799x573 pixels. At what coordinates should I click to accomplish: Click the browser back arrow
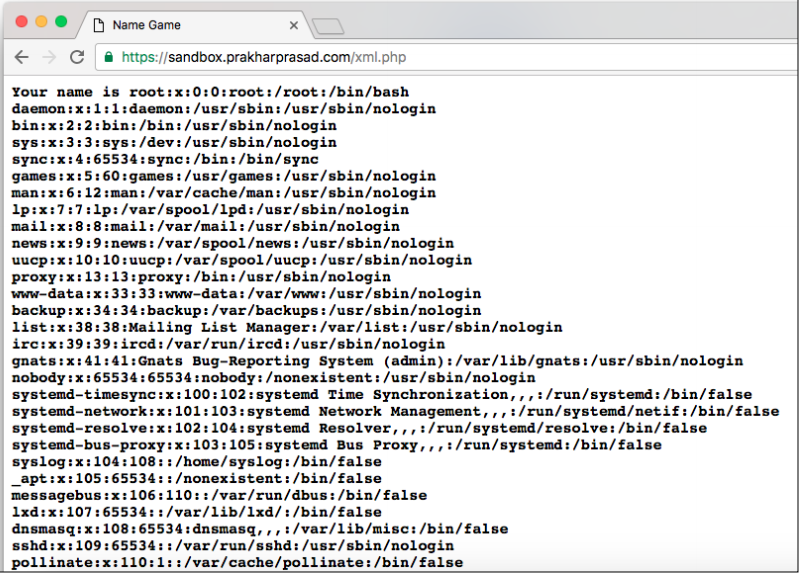coord(22,57)
